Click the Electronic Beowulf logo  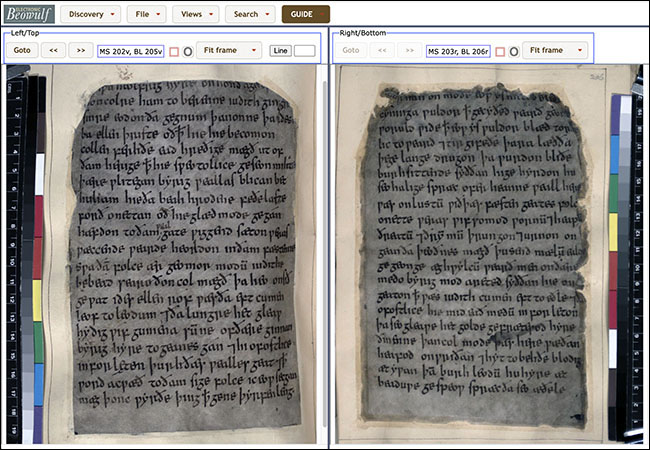click(x=29, y=14)
